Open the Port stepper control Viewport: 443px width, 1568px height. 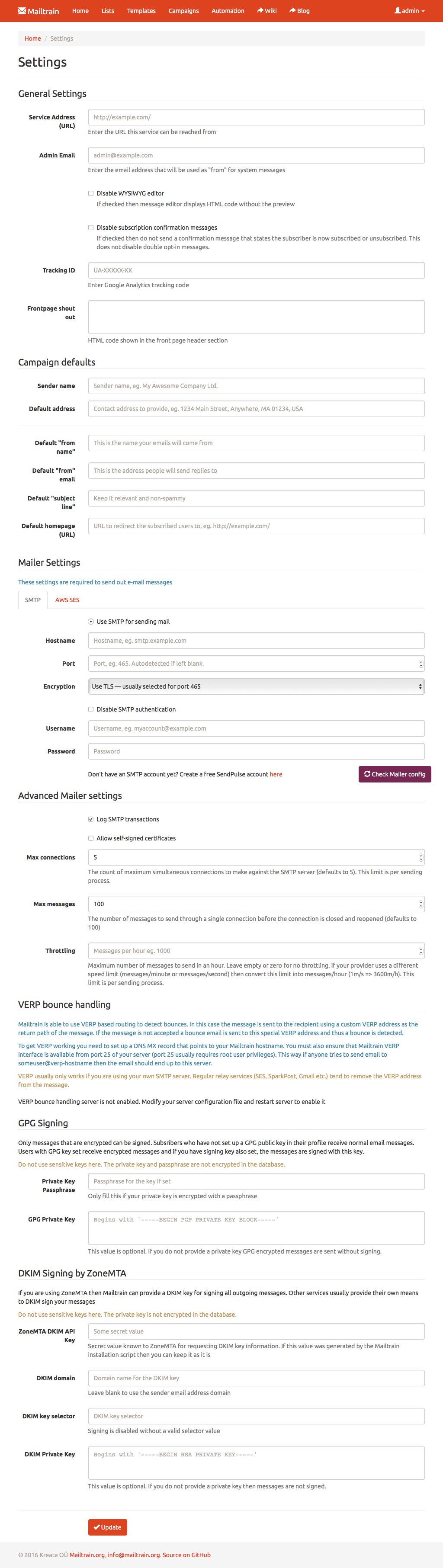pos(420,664)
